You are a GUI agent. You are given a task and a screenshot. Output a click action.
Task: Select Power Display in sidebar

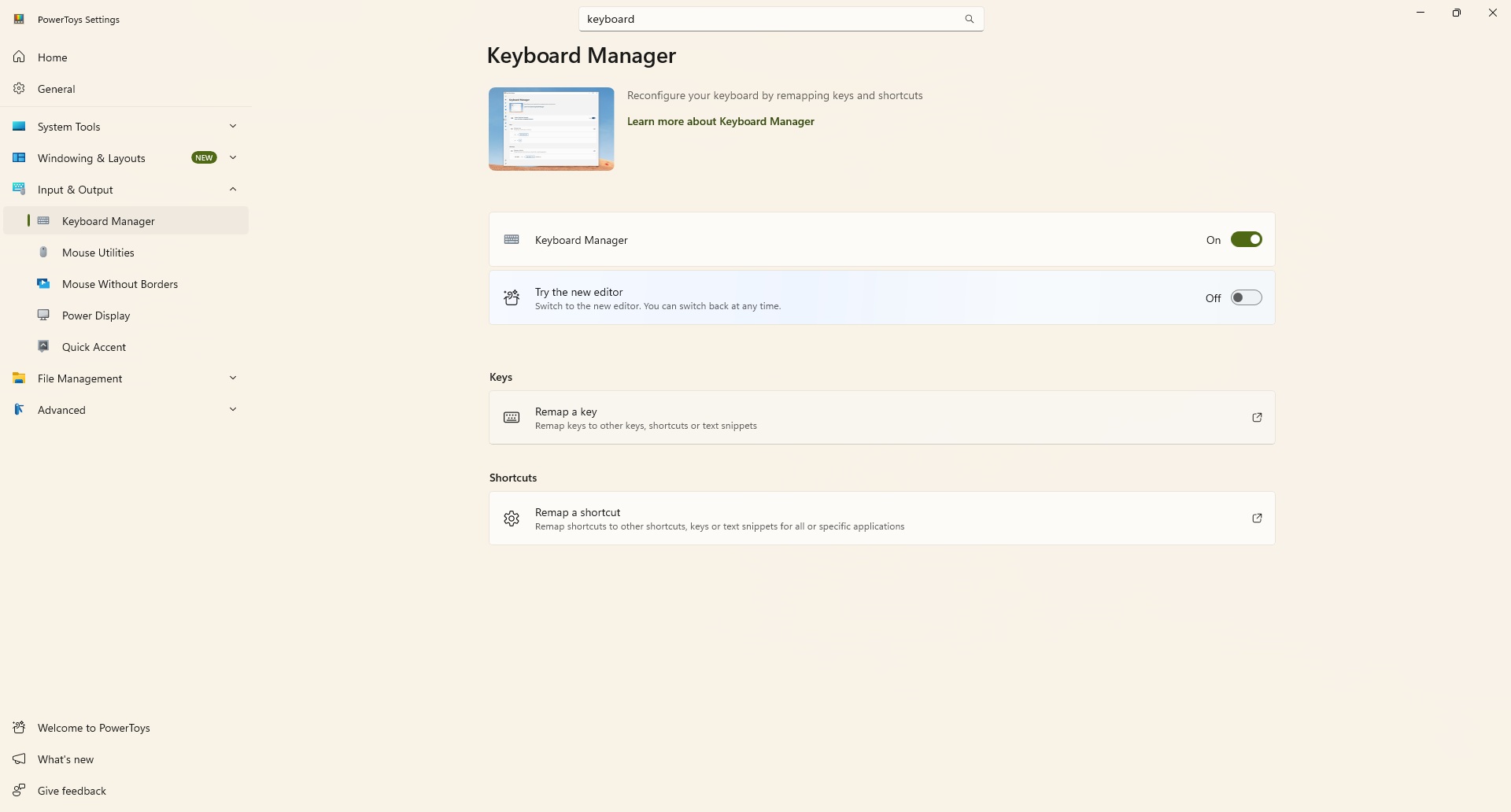(126, 316)
